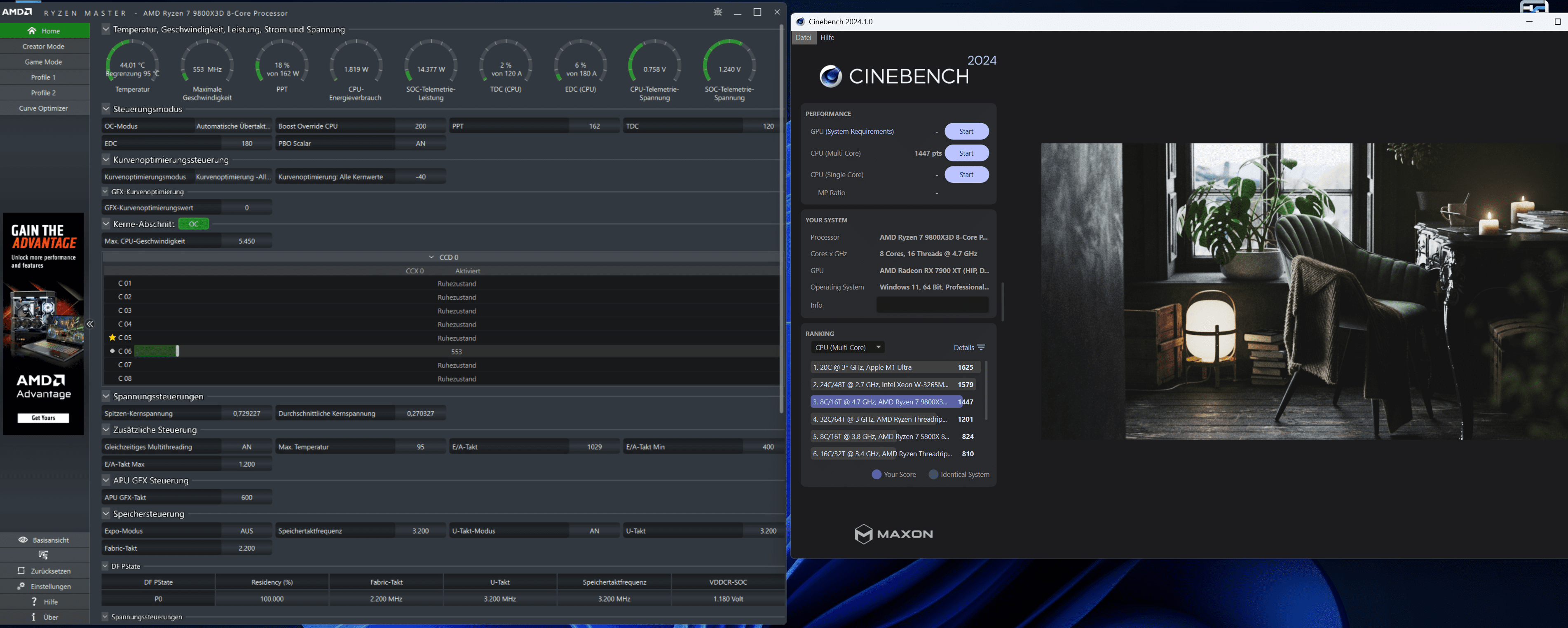Click the Cinebench rendered room preview image
Screen dimensions: 1568x628
coord(1304,292)
